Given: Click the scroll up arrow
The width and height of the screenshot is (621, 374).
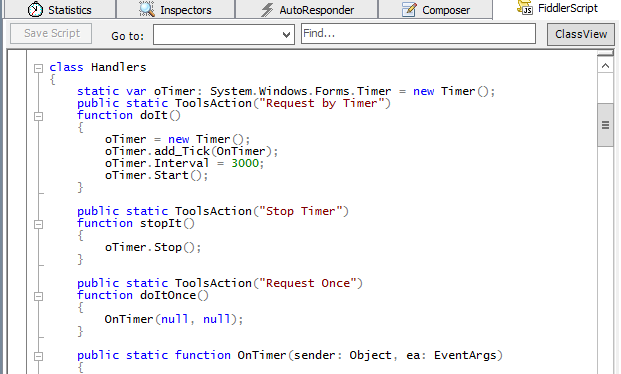Looking at the screenshot, I should coord(605,66).
